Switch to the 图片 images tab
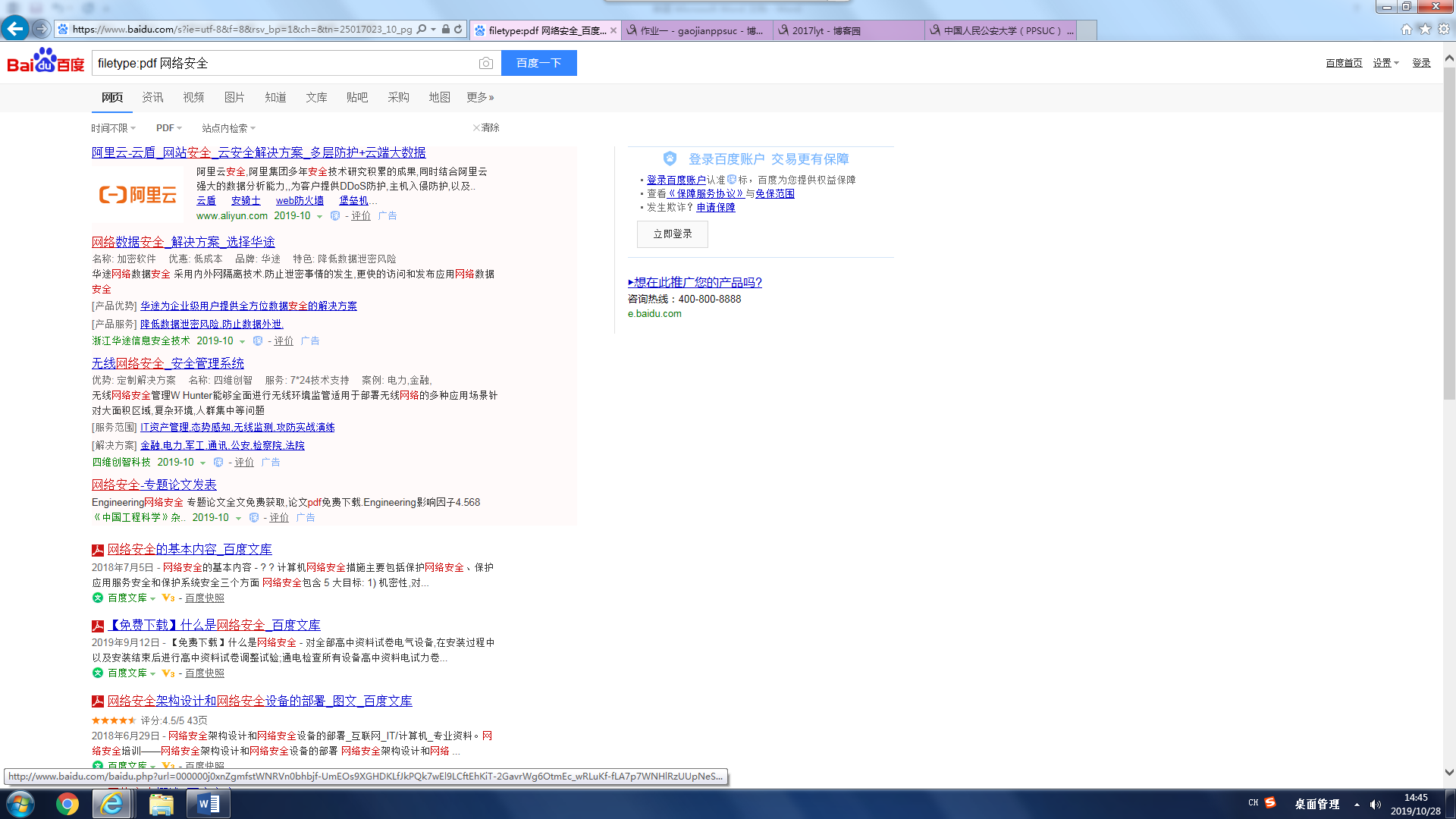The height and width of the screenshot is (819, 1456). 234,97
